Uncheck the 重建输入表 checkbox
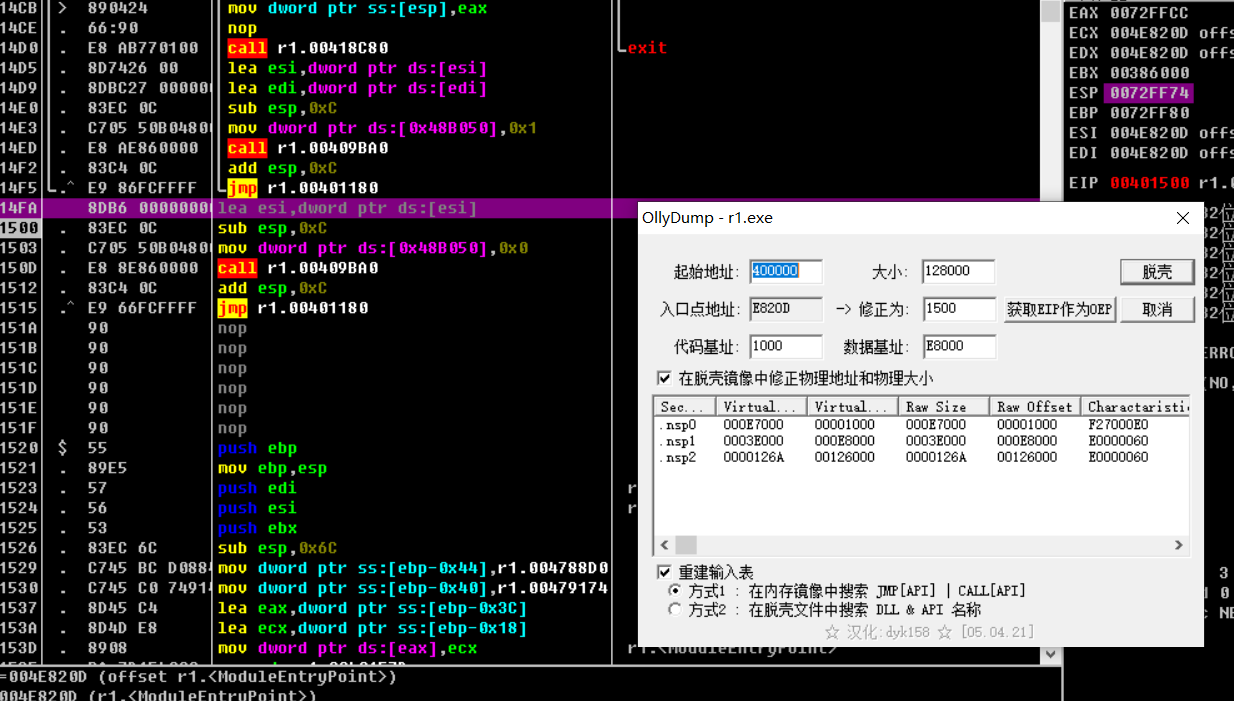 point(665,572)
